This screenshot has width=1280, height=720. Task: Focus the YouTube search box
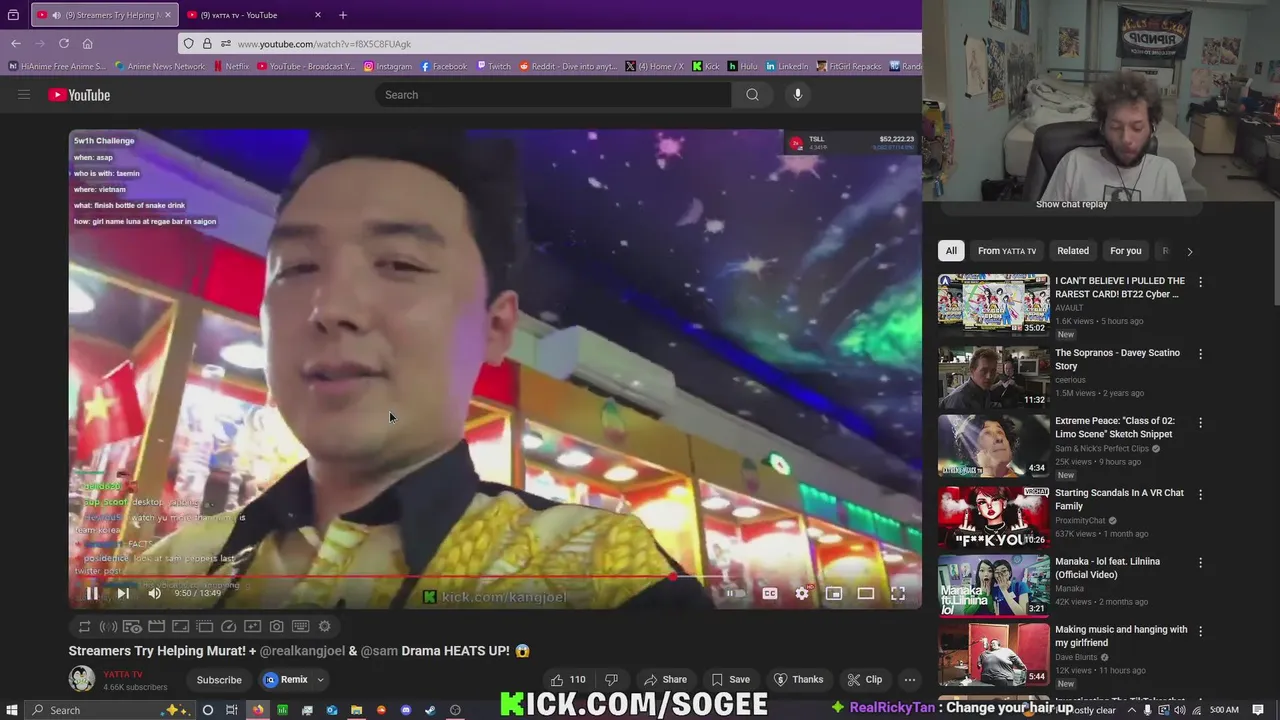coord(553,95)
